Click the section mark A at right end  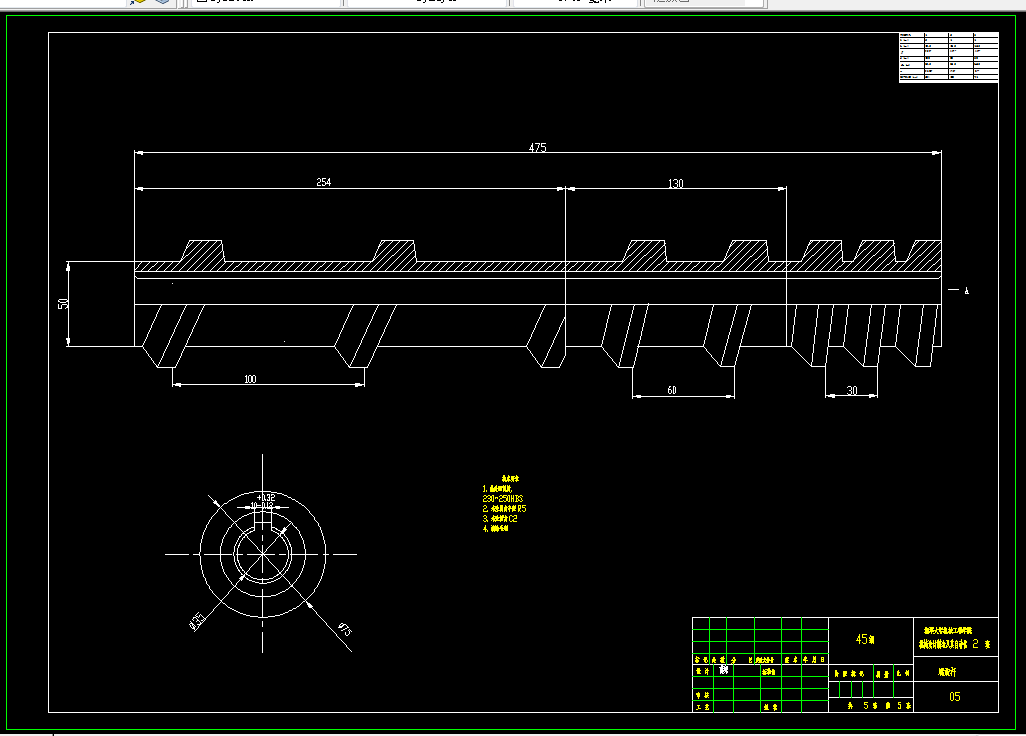coord(966,290)
